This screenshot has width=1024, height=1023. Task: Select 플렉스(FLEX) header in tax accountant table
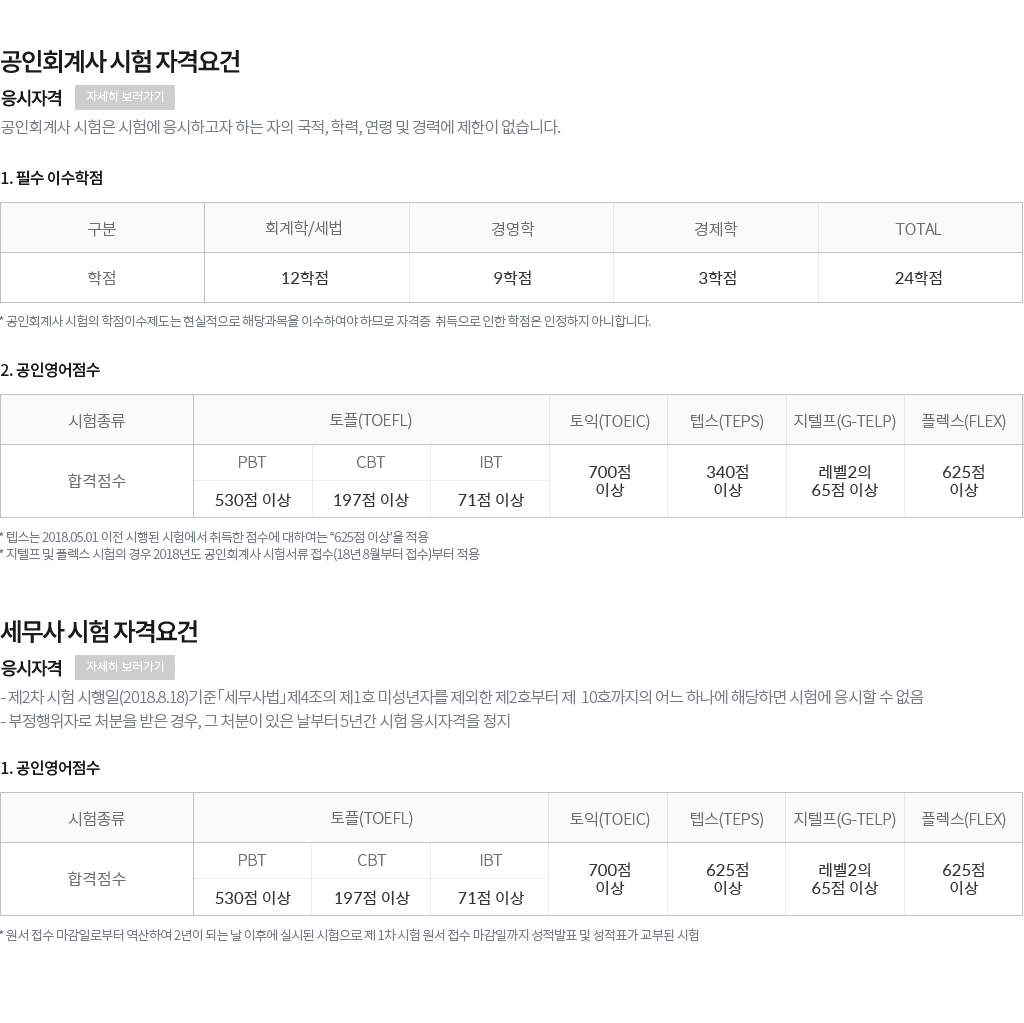963,818
